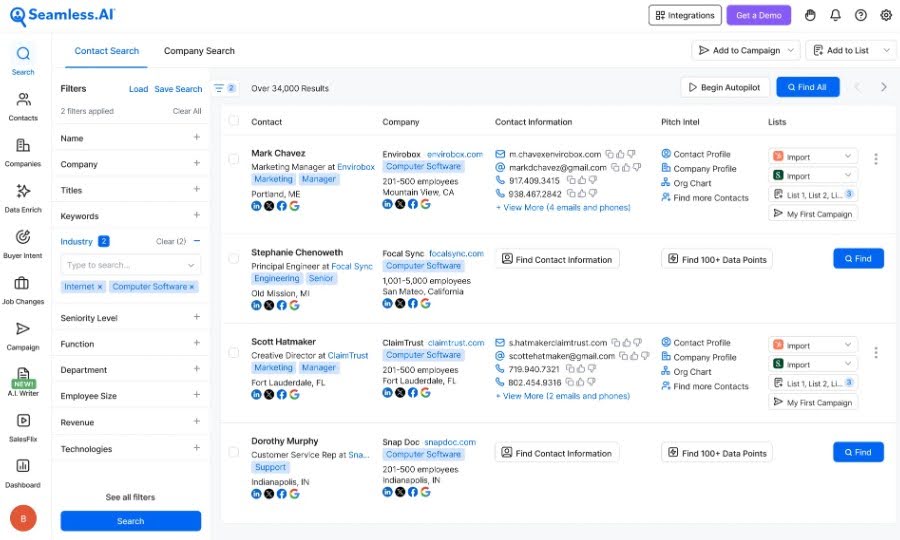
Task: Open the help question mark icon
Action: point(860,15)
